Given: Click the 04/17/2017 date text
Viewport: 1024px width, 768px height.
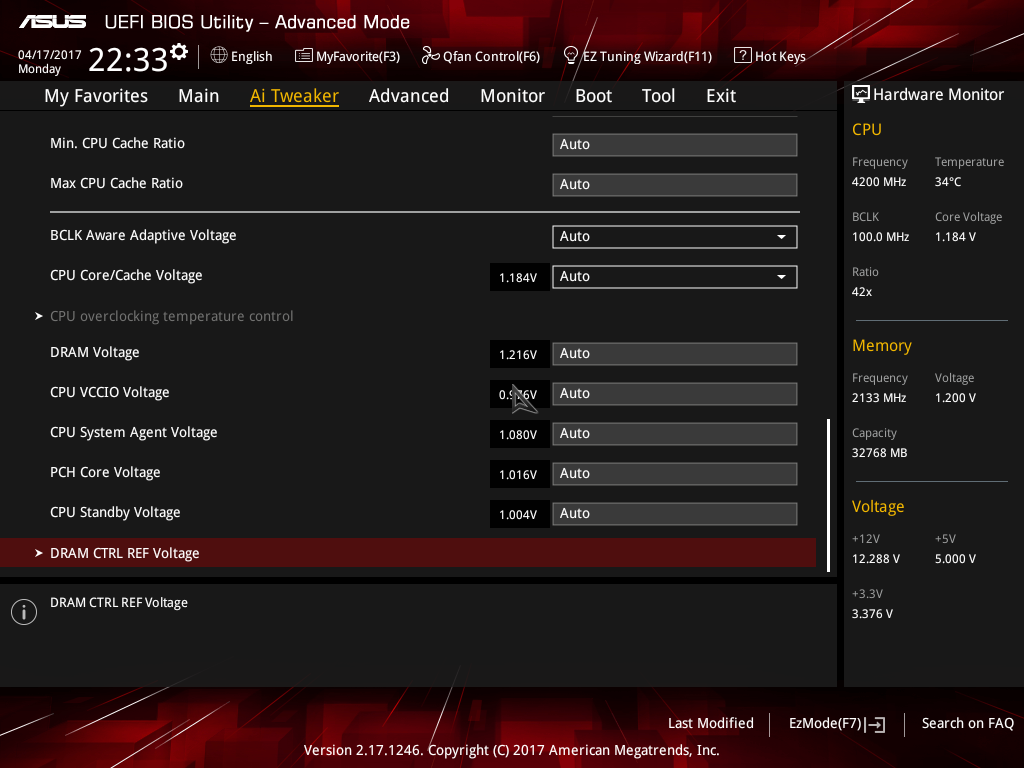Looking at the screenshot, I should [x=50, y=55].
